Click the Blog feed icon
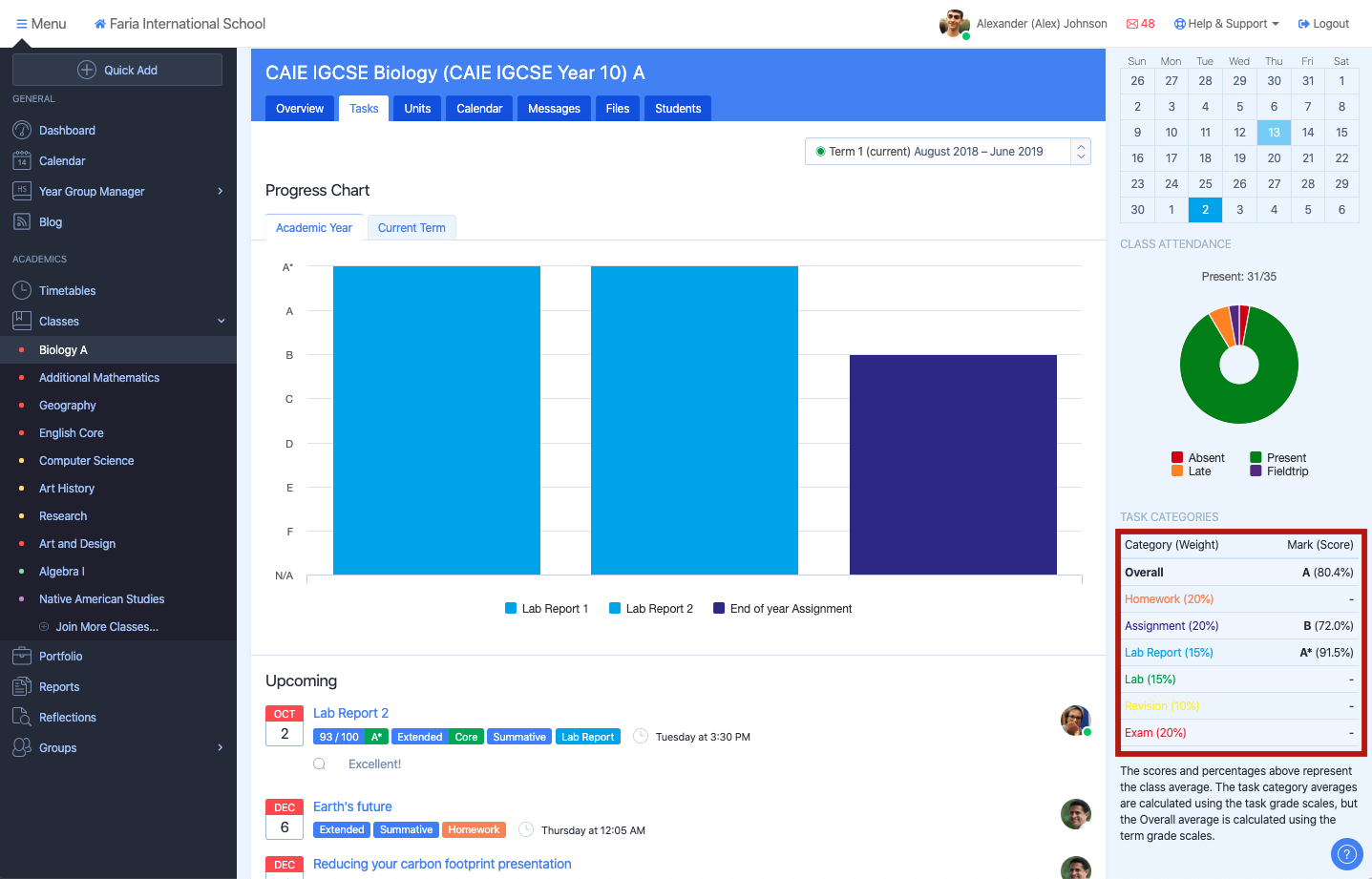1372x879 pixels. click(x=22, y=222)
